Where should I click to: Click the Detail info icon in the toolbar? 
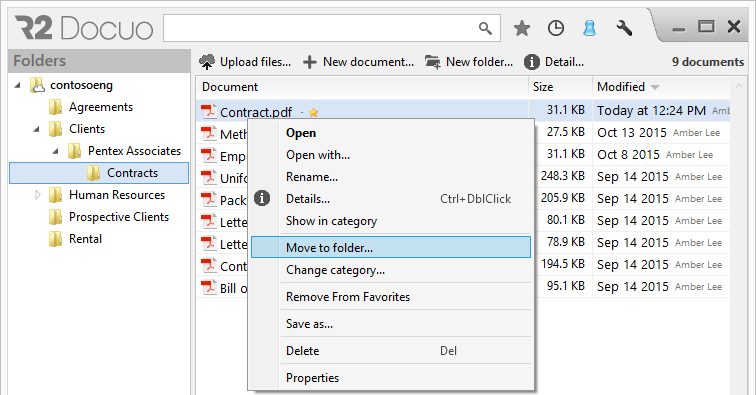tap(531, 62)
